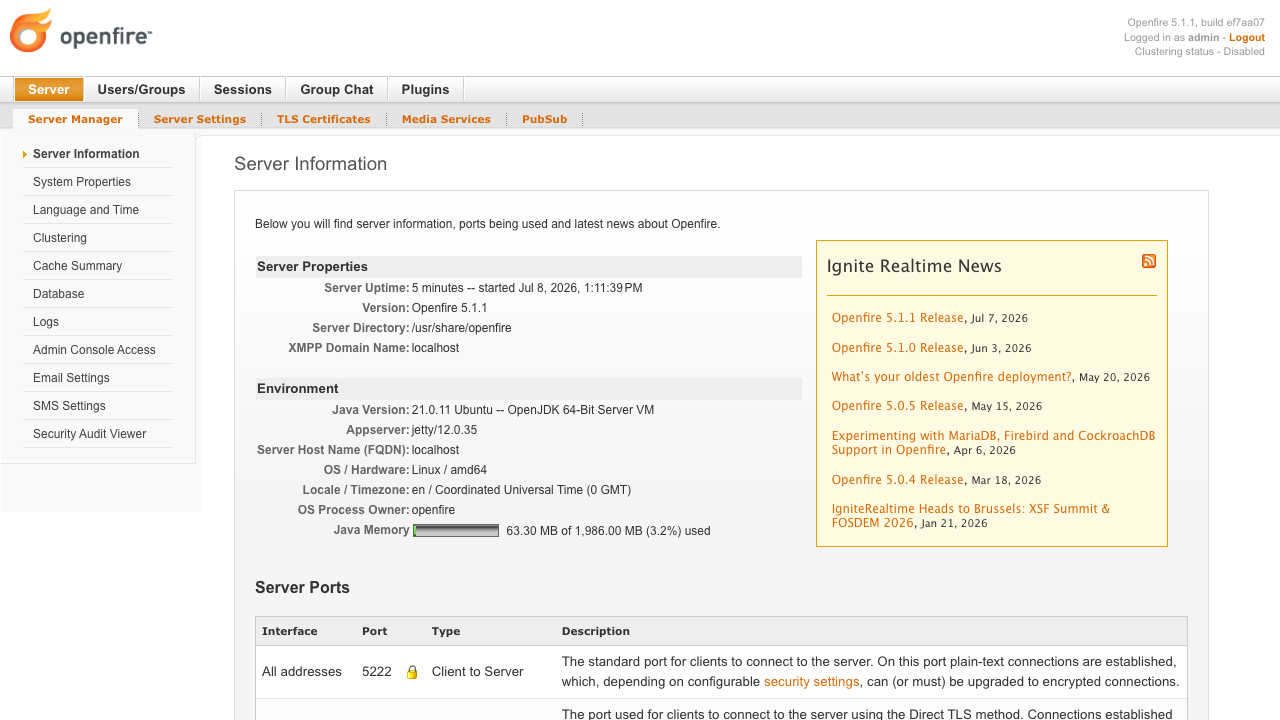Open System Properties in the sidebar

(82, 182)
